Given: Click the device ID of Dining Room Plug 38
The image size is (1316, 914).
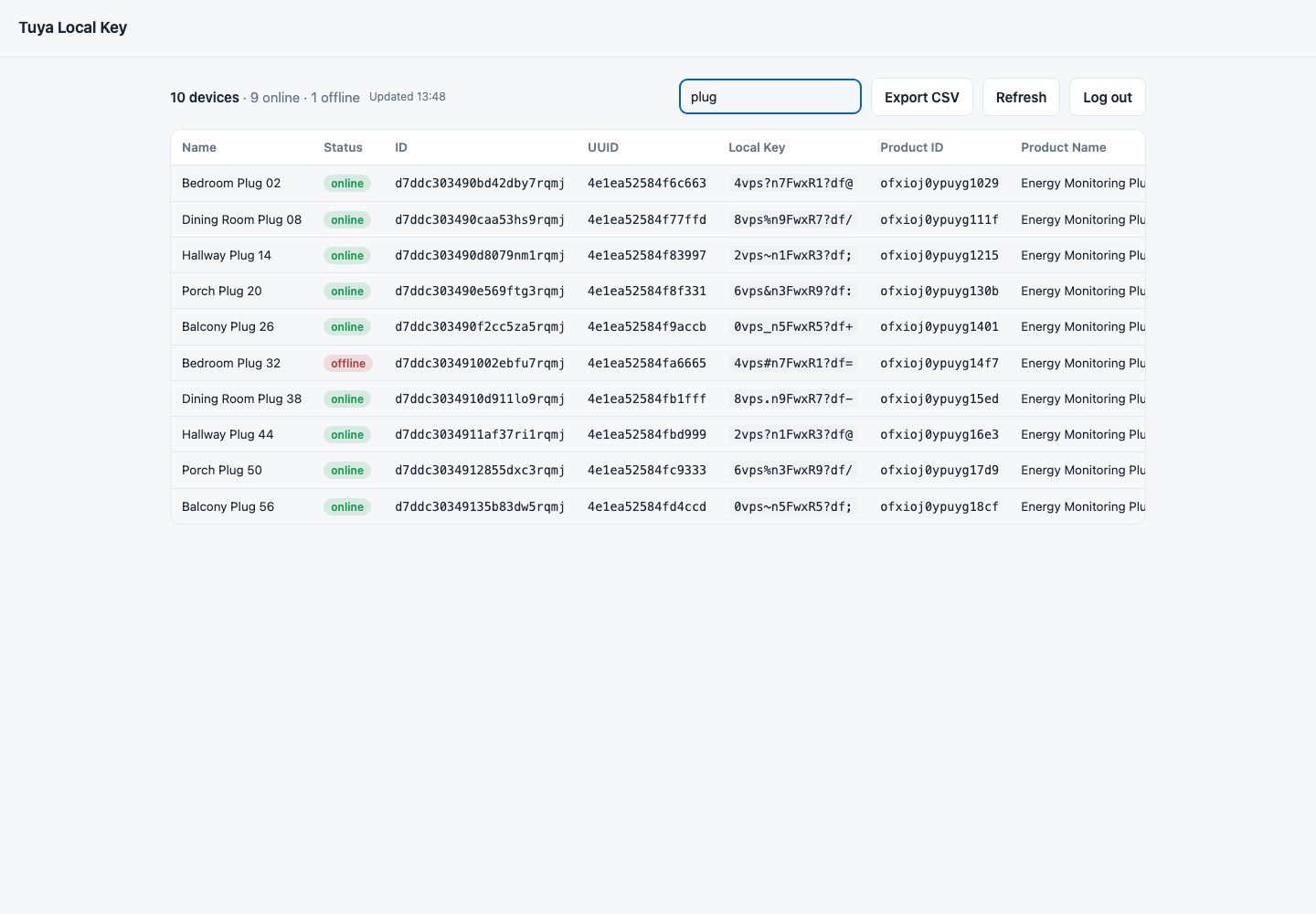Looking at the screenshot, I should [480, 399].
